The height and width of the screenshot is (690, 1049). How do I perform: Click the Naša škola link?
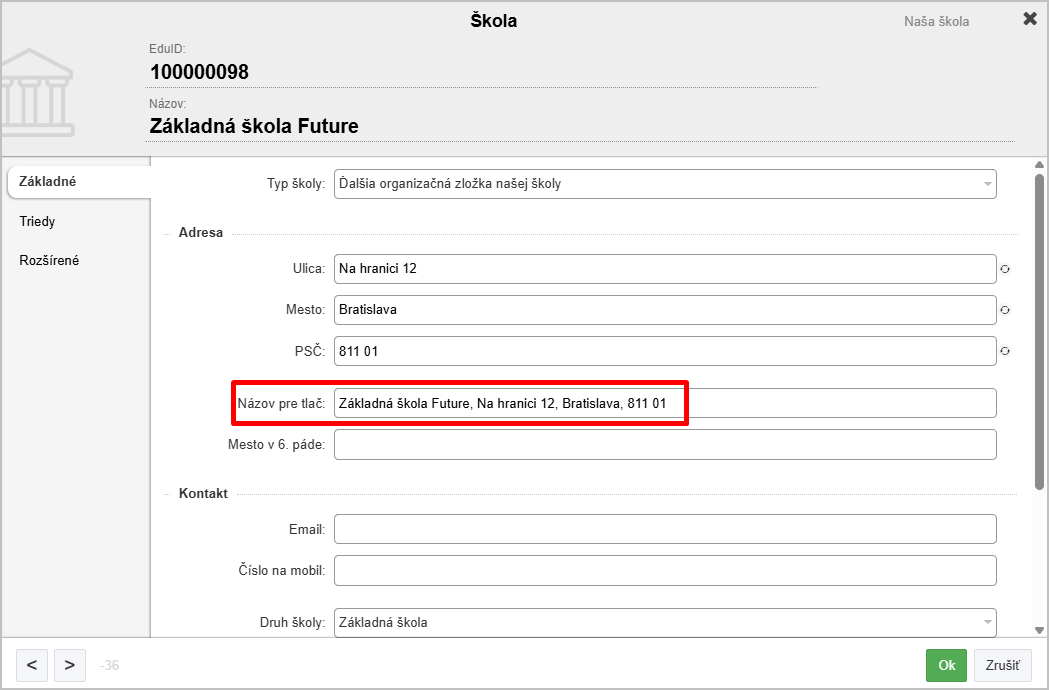(x=936, y=21)
